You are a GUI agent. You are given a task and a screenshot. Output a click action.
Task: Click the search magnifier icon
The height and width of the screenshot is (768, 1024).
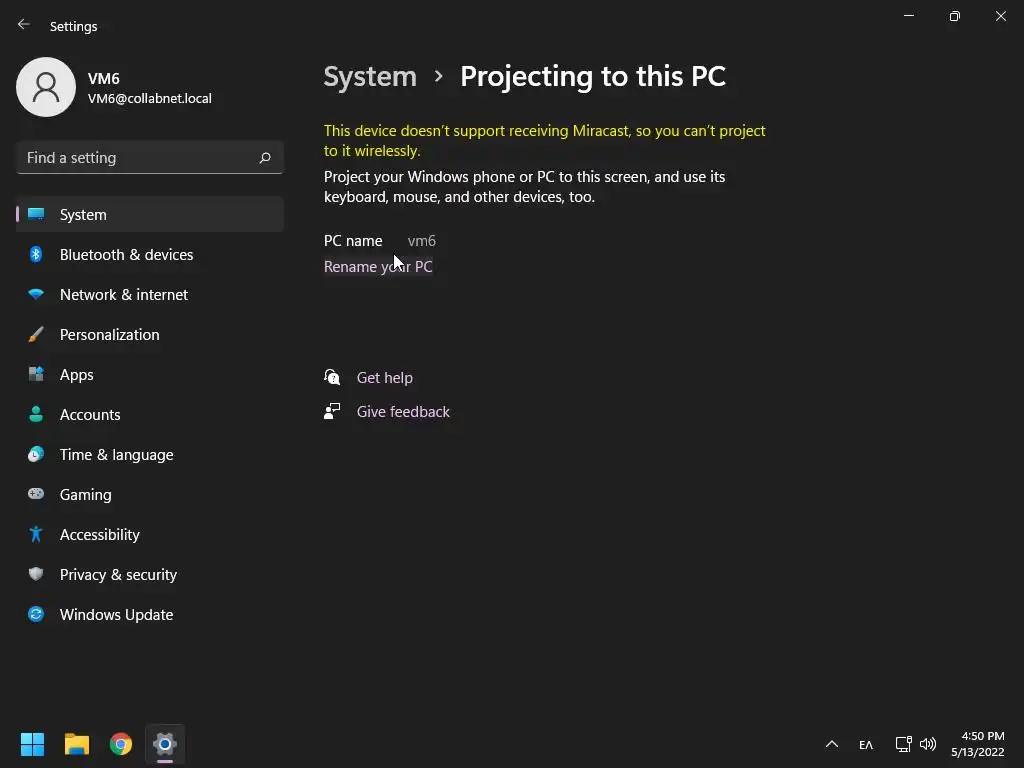[265, 158]
